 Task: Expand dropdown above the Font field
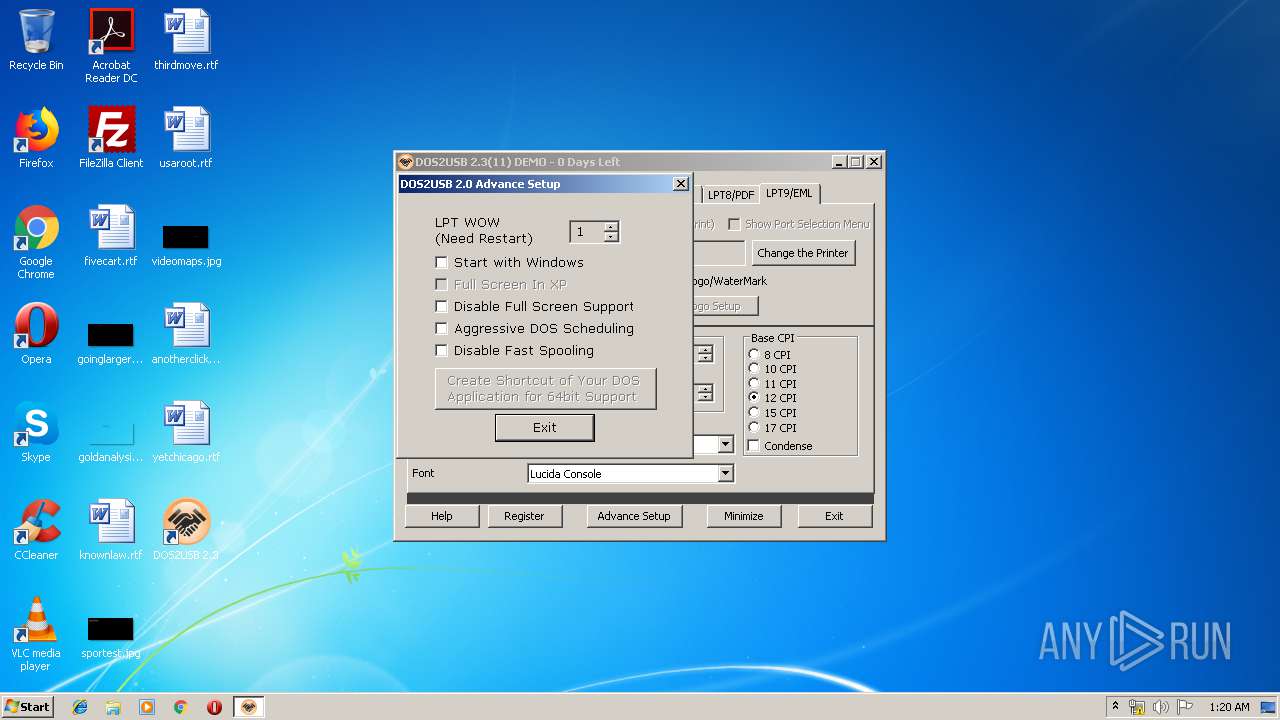pos(726,444)
